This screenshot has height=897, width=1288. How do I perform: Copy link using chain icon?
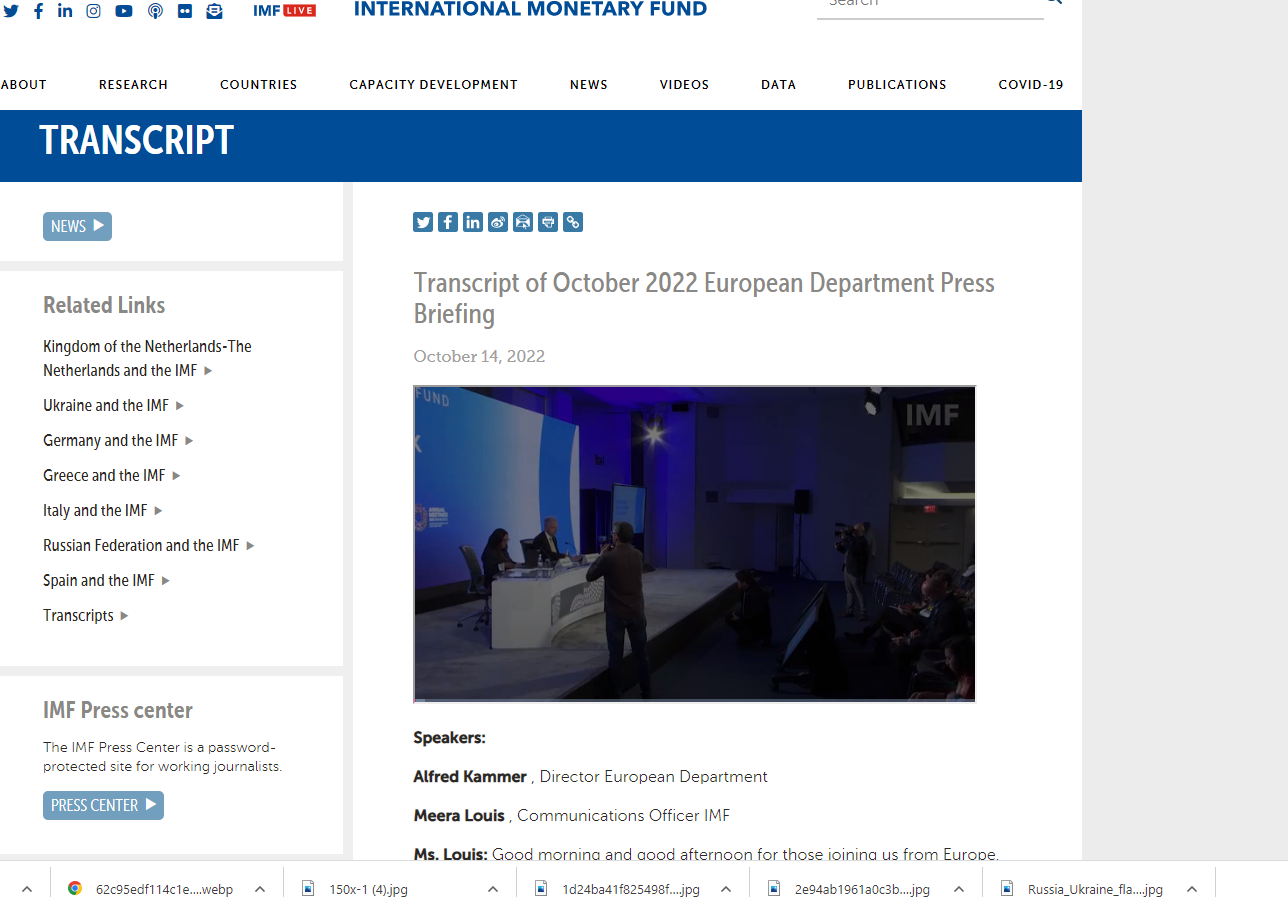coord(573,222)
